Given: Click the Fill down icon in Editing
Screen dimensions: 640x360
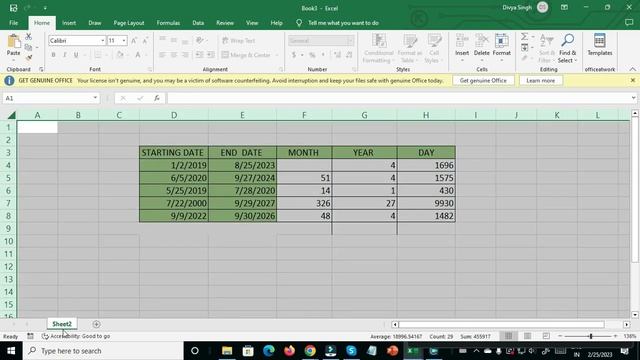Looking at the screenshot, I should (524, 47).
